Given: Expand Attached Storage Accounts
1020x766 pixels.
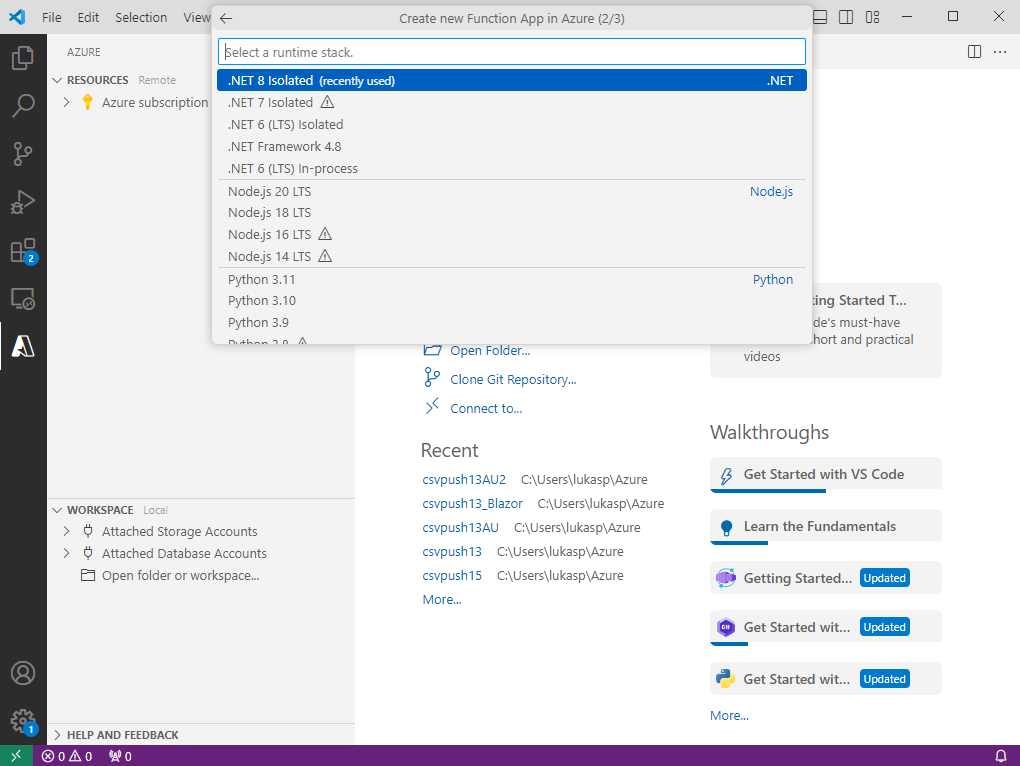Looking at the screenshot, I should pyautogui.click(x=67, y=532).
